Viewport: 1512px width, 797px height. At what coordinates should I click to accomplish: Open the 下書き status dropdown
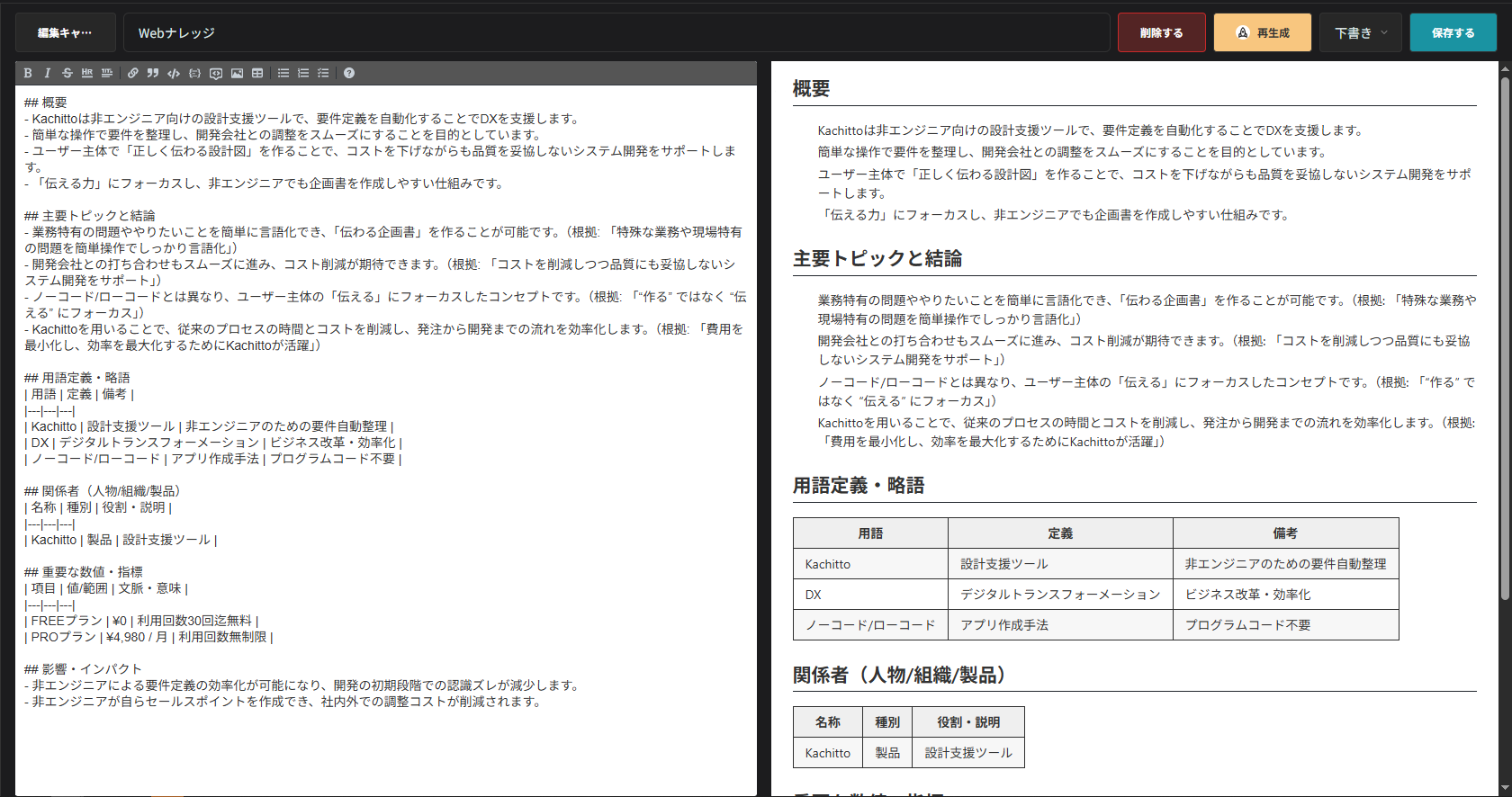(1361, 32)
